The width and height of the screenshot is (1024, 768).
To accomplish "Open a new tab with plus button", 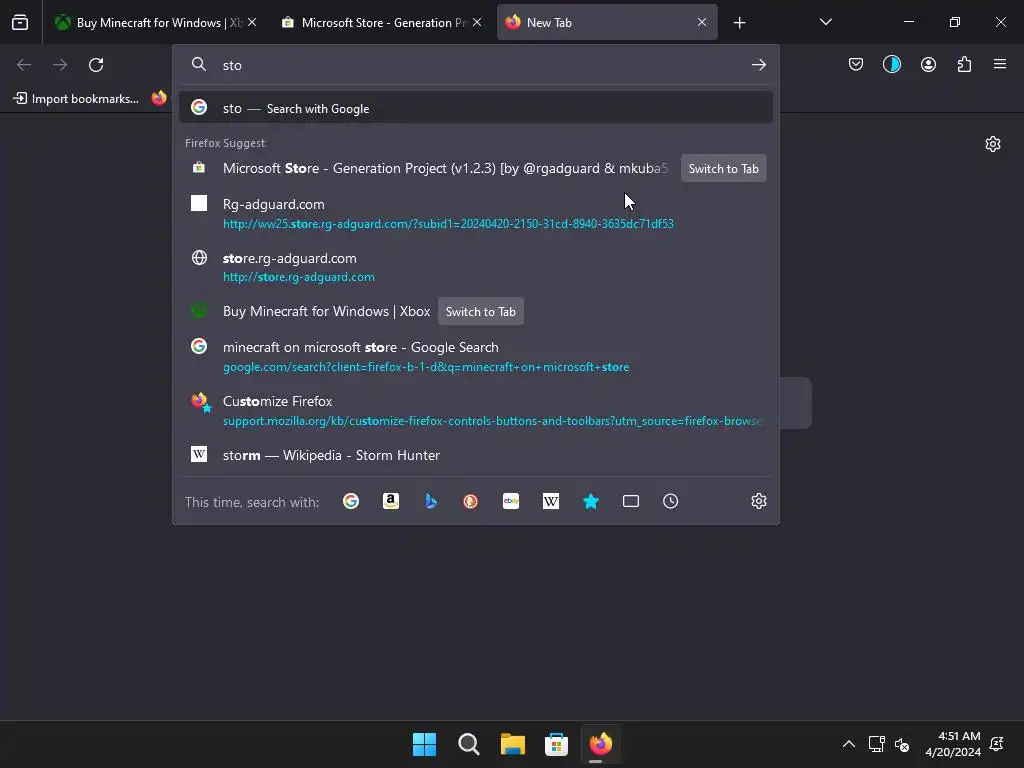I will pos(739,23).
